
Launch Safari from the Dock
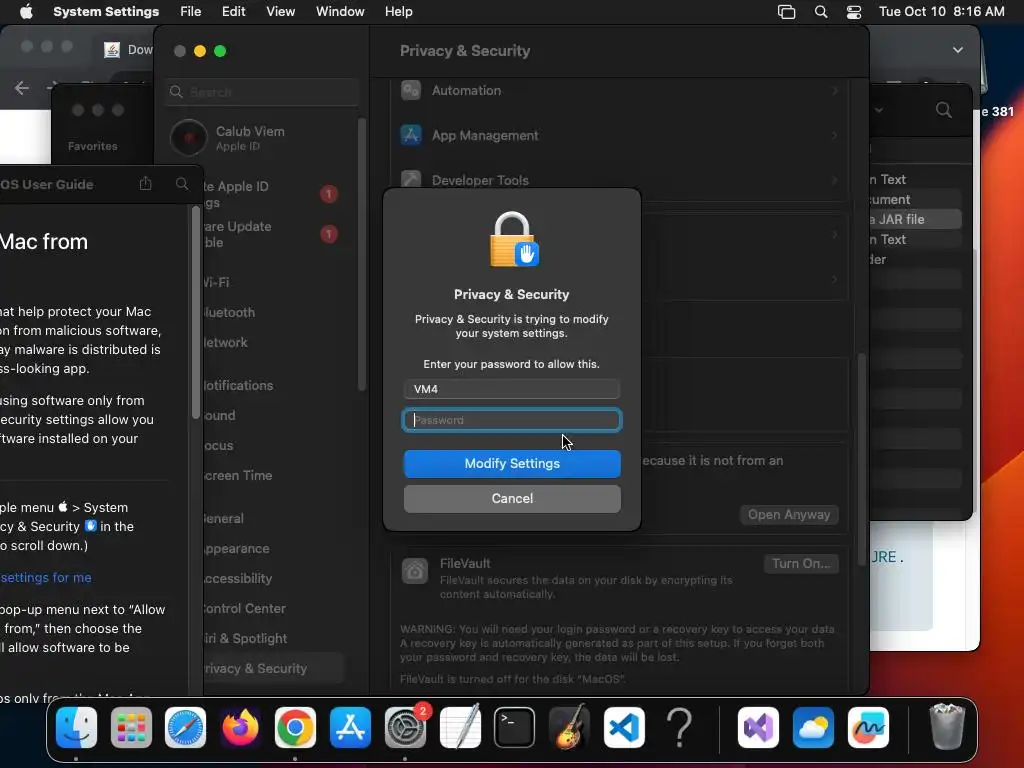(185, 727)
